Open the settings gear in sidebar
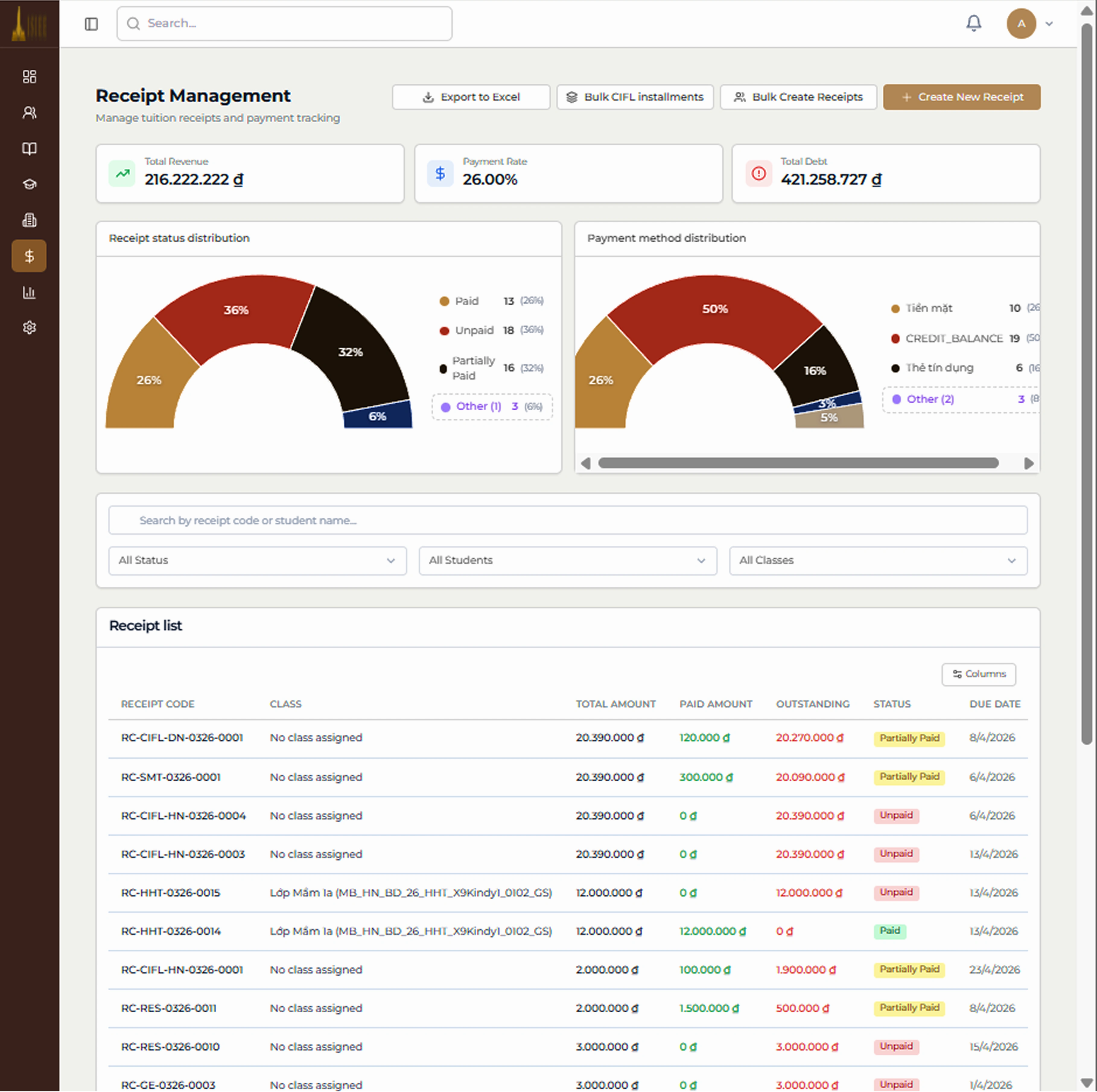 pos(30,328)
